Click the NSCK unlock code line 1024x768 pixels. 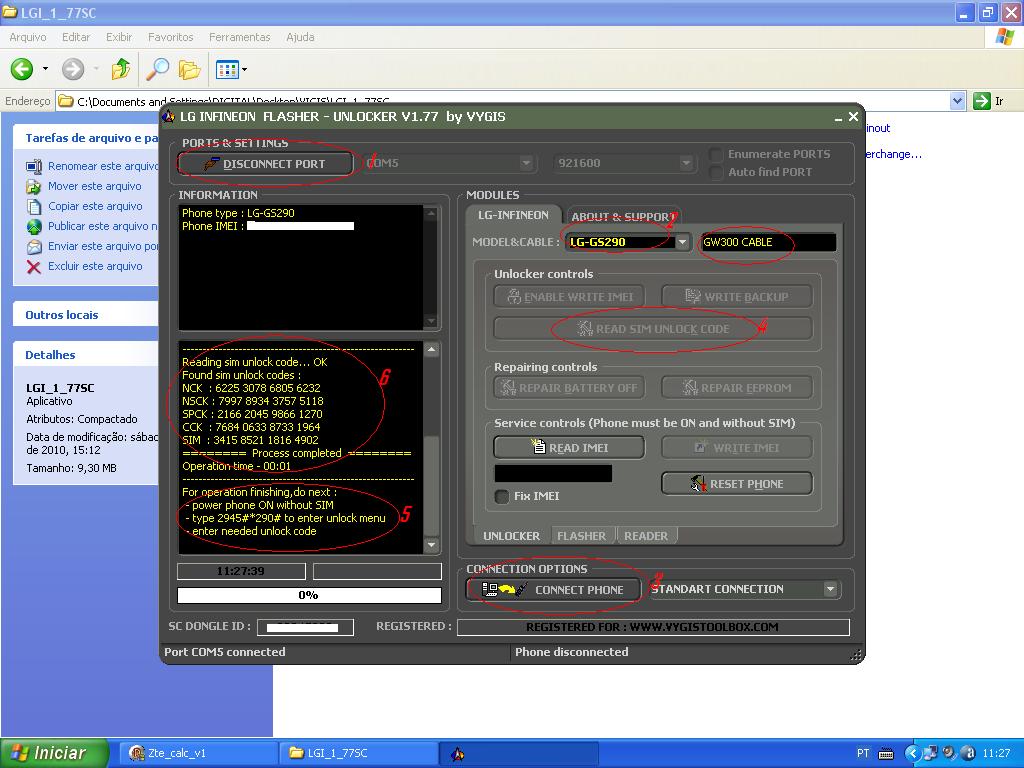click(253, 401)
